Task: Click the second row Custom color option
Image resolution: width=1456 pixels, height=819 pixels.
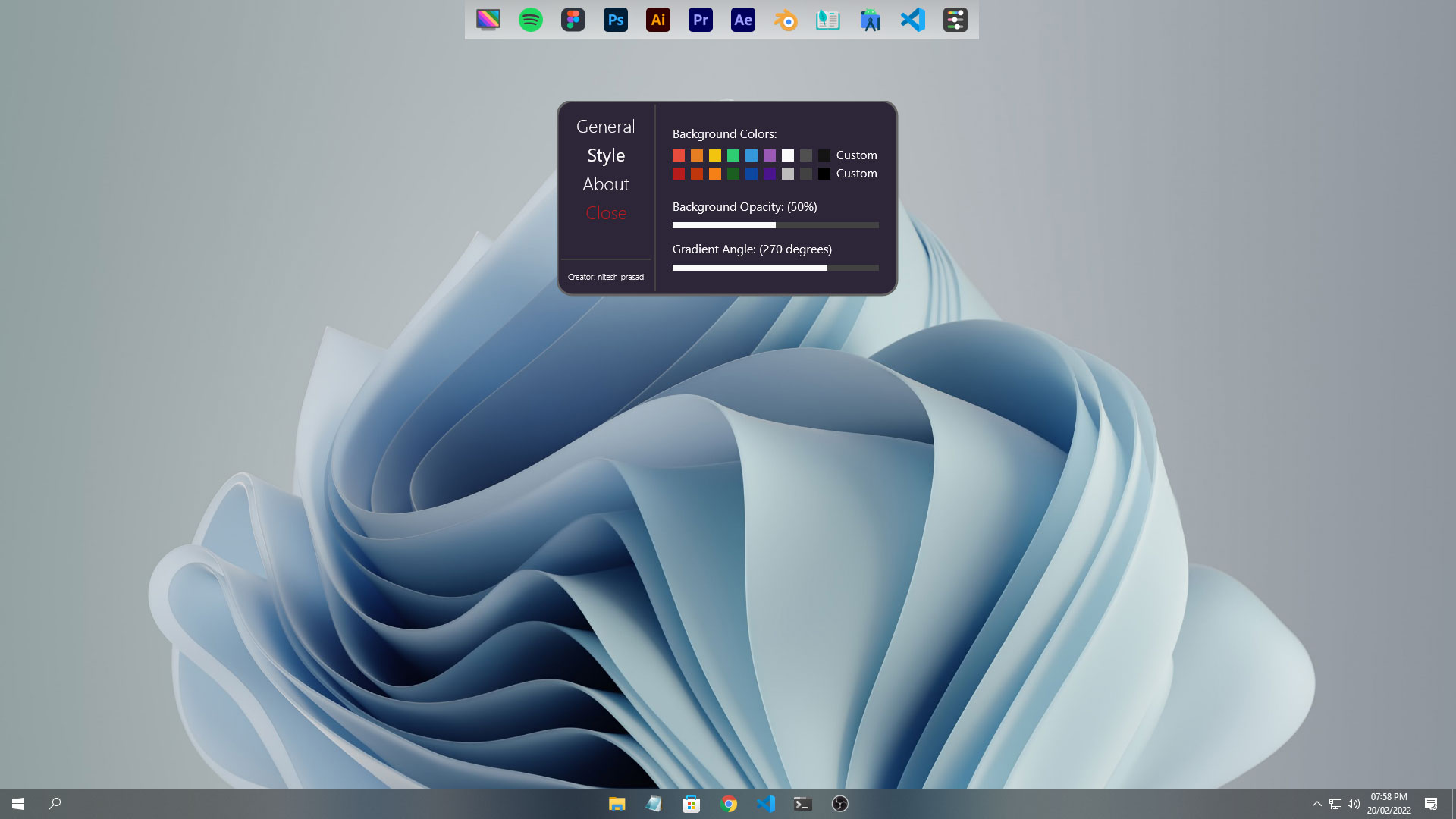Action: [x=856, y=174]
